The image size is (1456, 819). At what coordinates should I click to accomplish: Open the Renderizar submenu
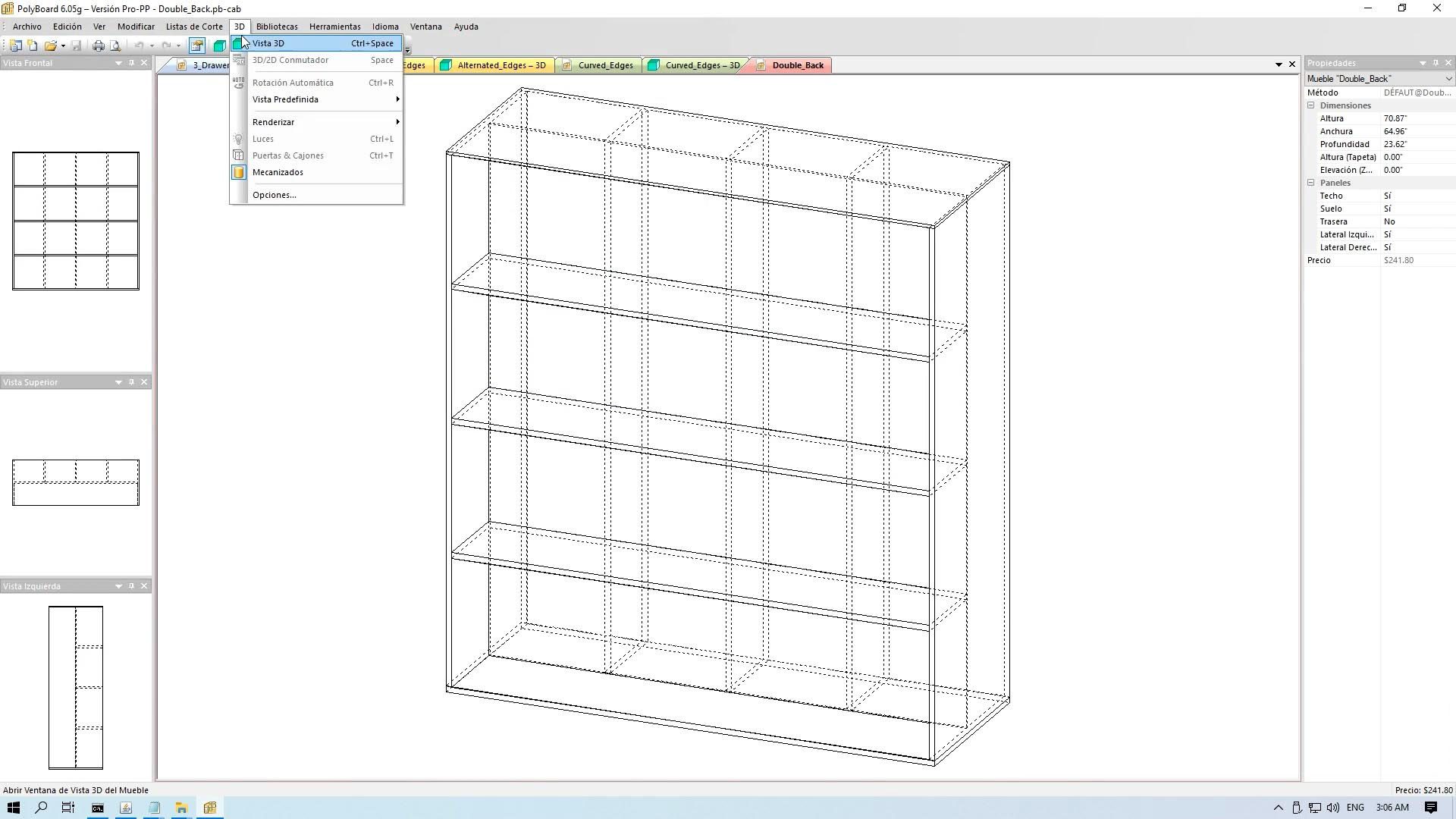pyautogui.click(x=273, y=122)
